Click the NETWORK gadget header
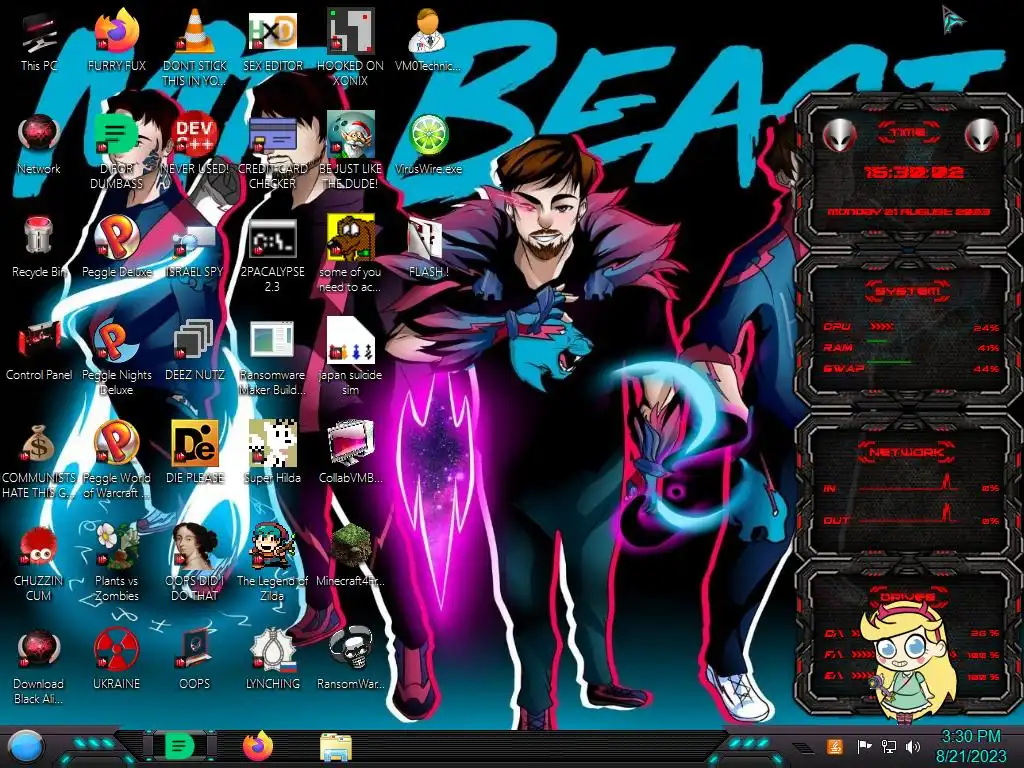 point(908,451)
